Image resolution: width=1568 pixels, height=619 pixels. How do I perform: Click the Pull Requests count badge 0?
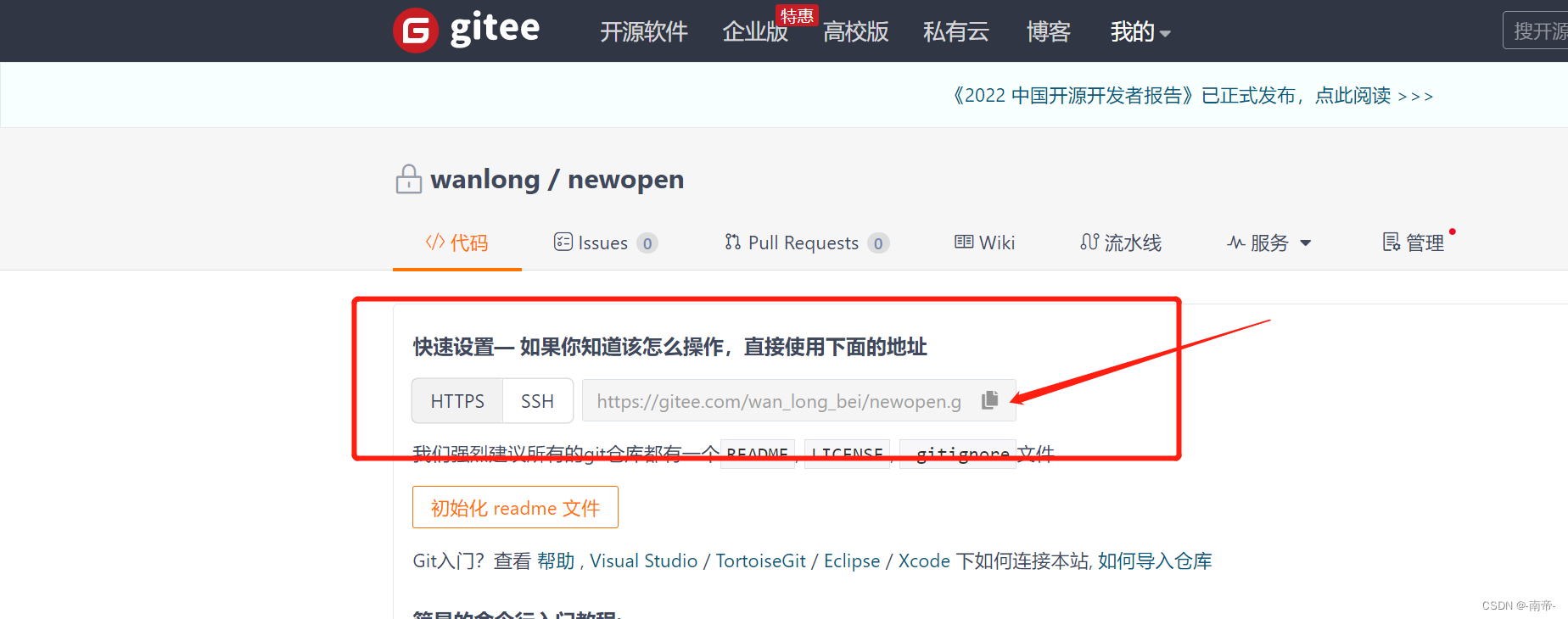(x=878, y=244)
